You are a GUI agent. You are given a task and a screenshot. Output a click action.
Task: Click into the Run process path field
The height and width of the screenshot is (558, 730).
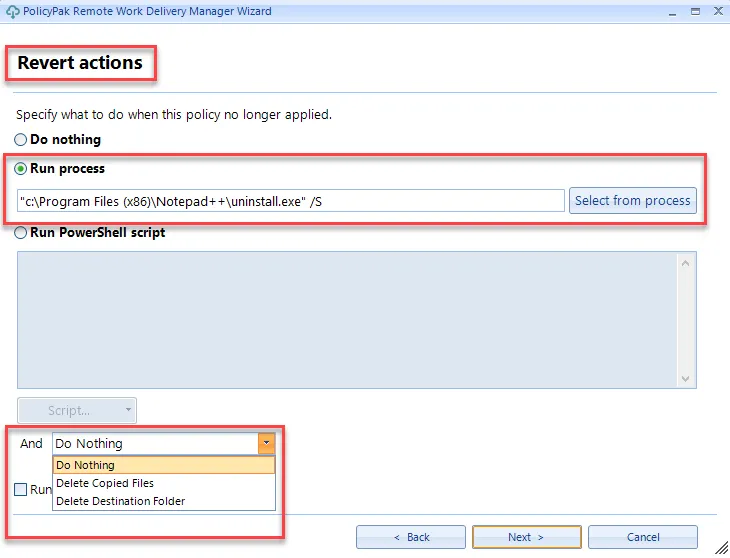(x=291, y=201)
